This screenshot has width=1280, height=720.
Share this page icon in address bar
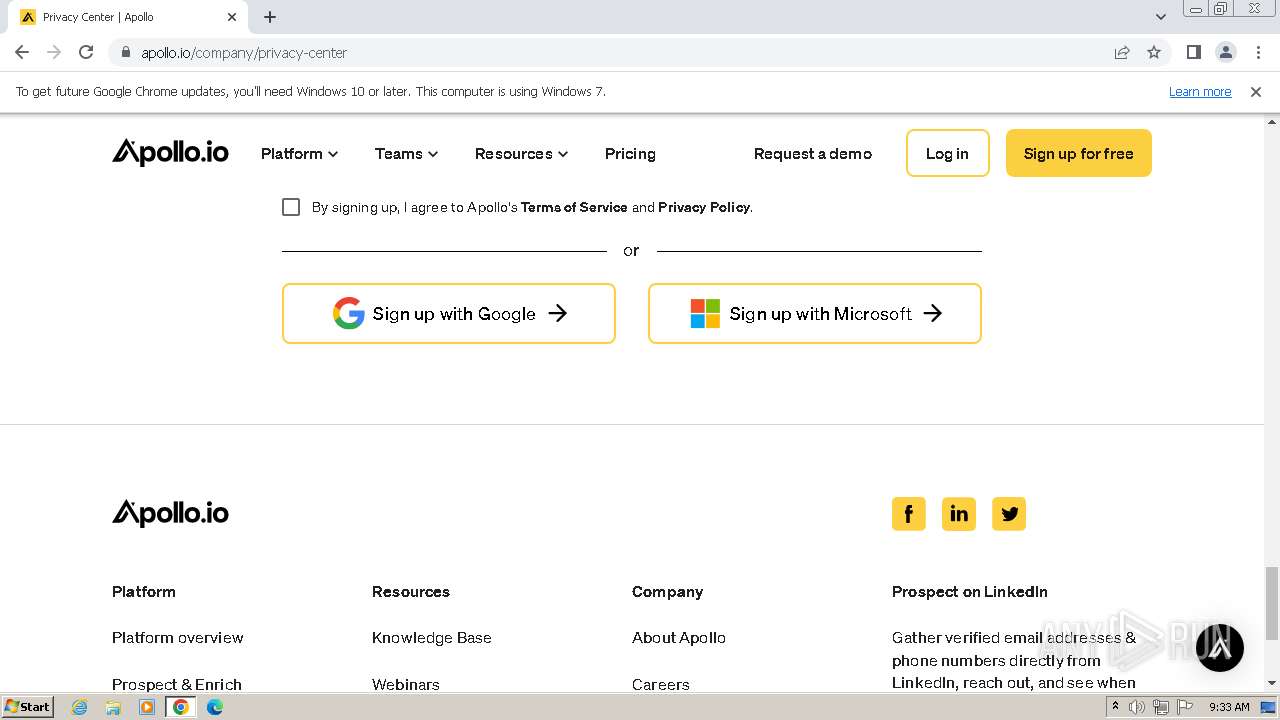point(1122,52)
